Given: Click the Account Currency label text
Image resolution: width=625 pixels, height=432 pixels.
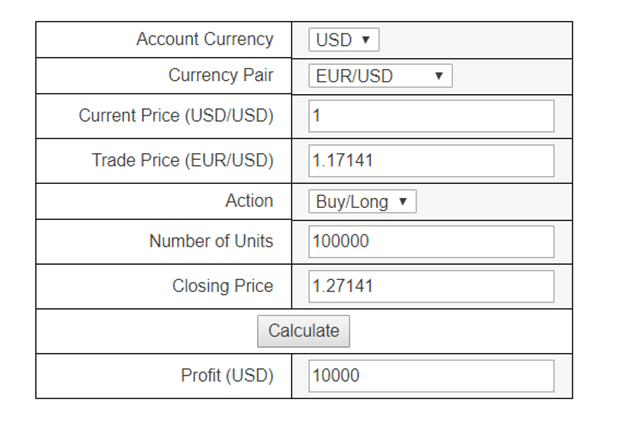Looking at the screenshot, I should point(204,39).
